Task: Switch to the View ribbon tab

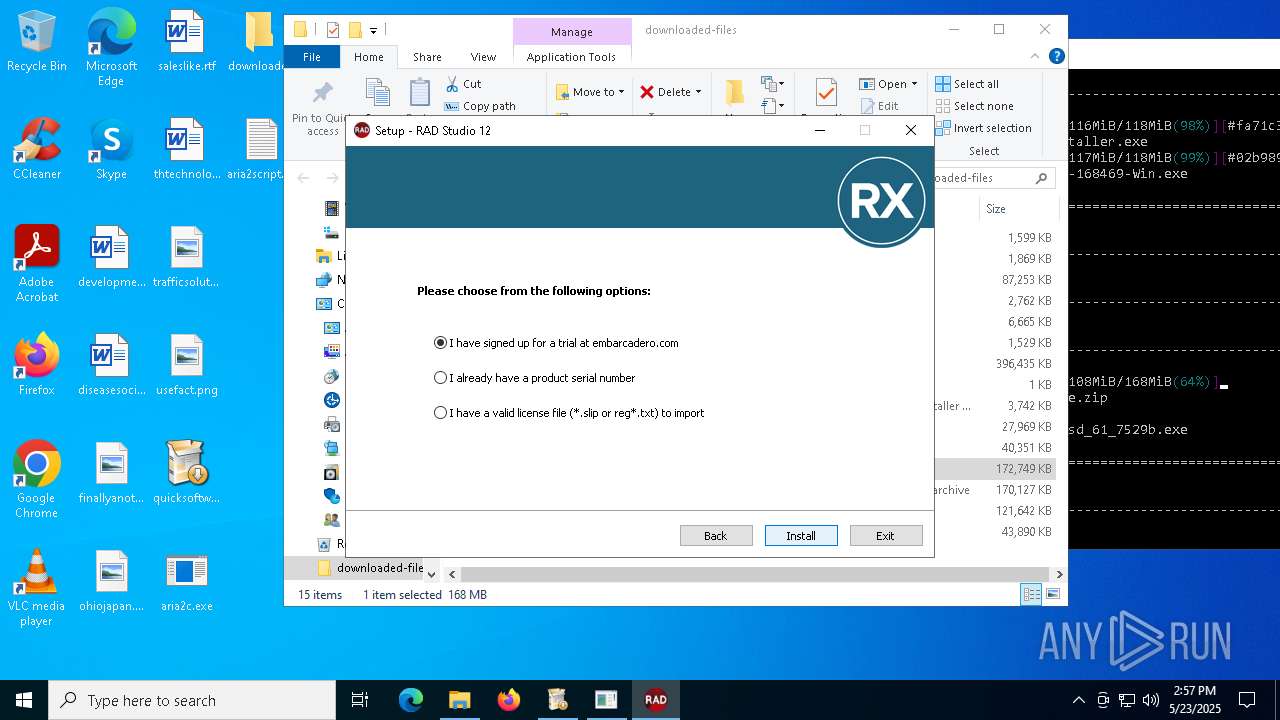Action: pyautogui.click(x=483, y=57)
